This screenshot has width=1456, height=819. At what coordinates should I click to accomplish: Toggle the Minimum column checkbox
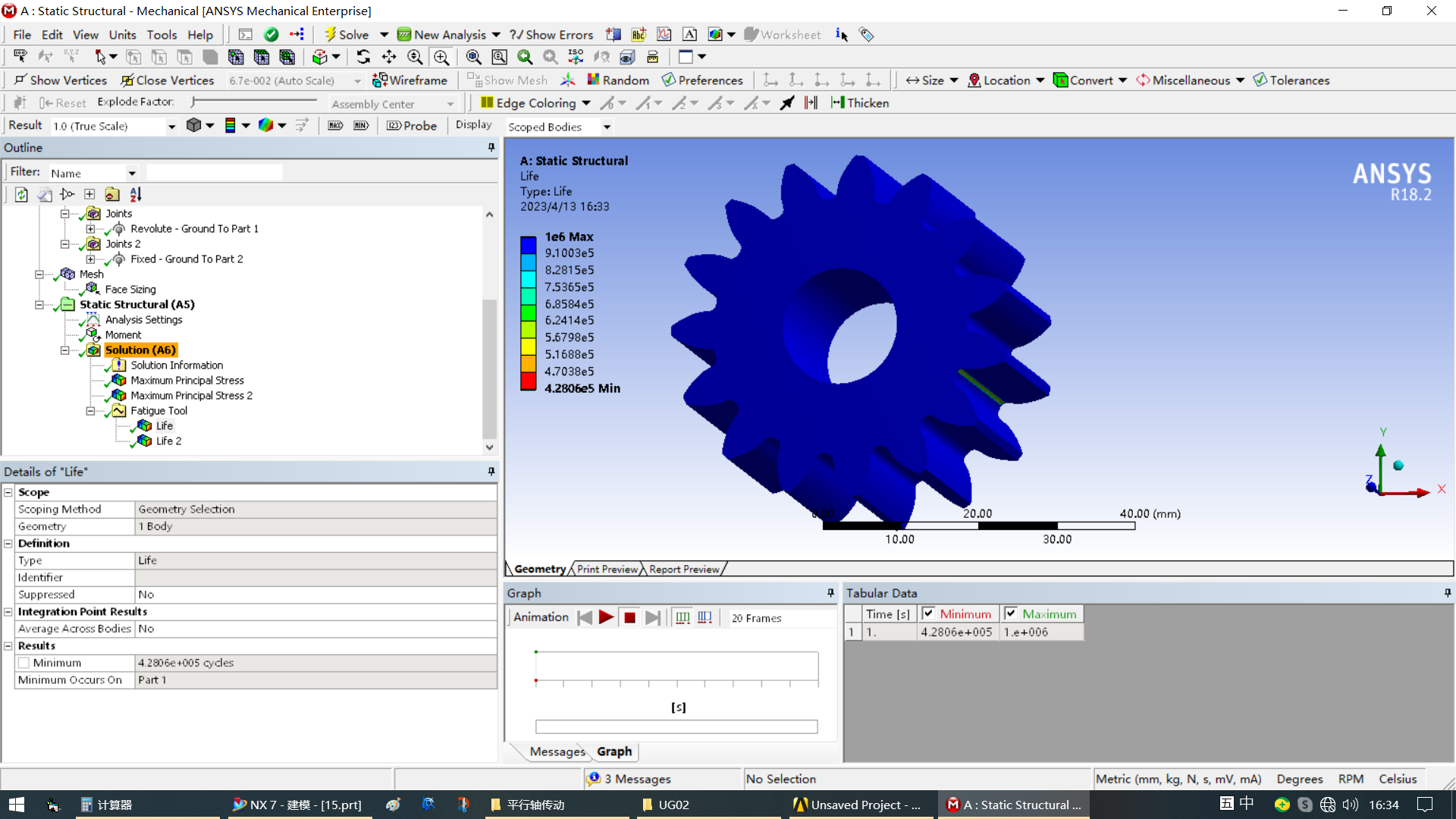point(928,613)
